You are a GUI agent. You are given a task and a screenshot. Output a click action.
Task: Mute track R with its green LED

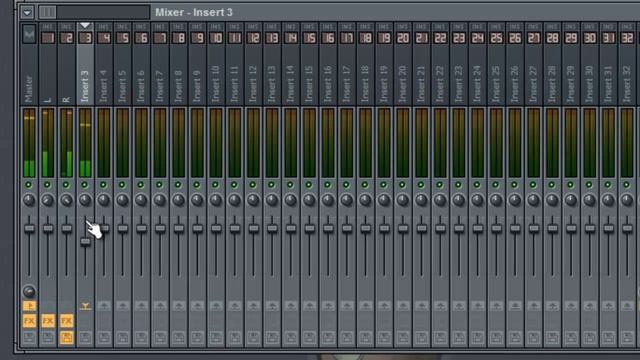66,185
